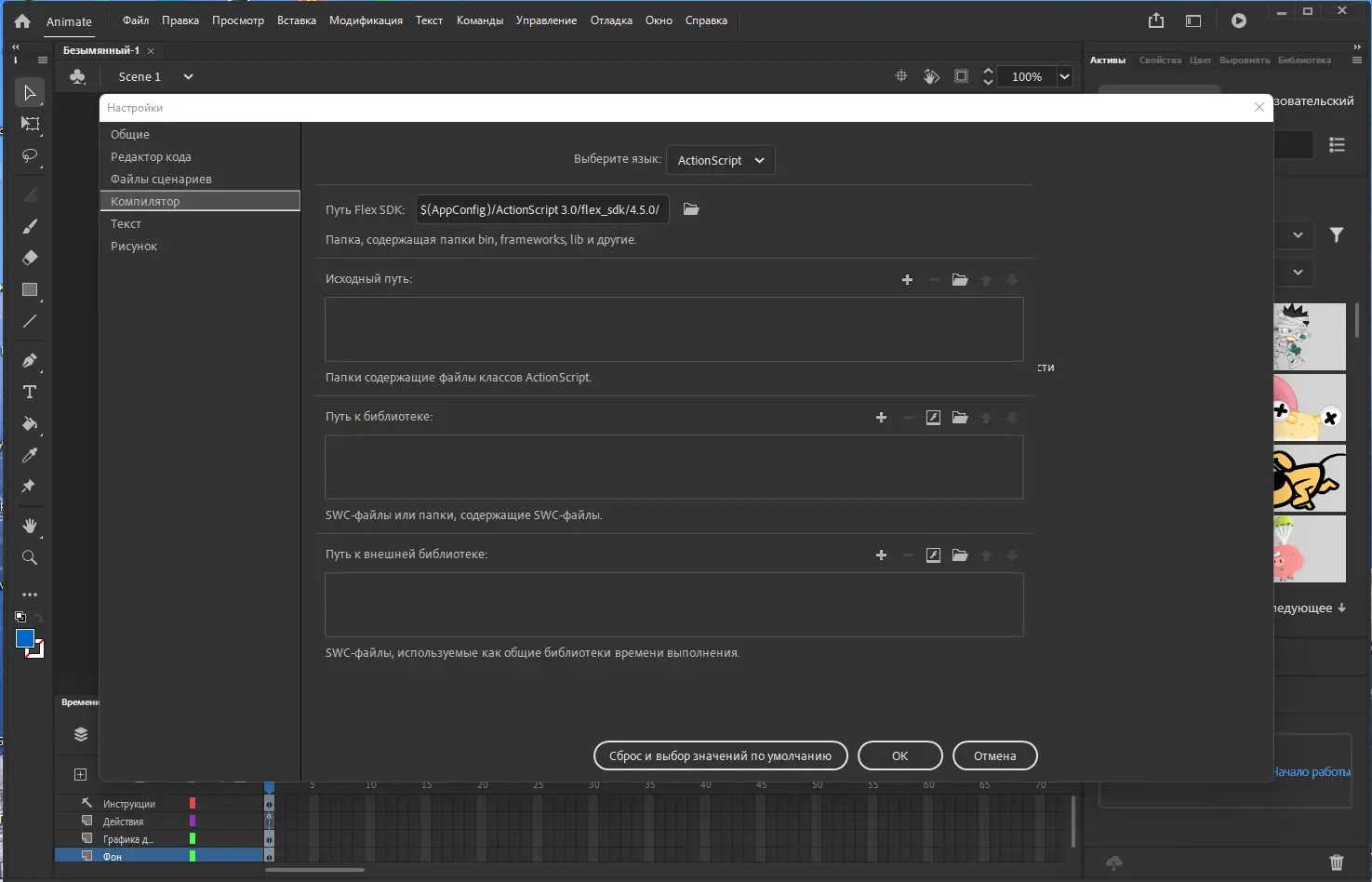Close the Настройки dialog
The height and width of the screenshot is (882, 1372).
(1259, 107)
